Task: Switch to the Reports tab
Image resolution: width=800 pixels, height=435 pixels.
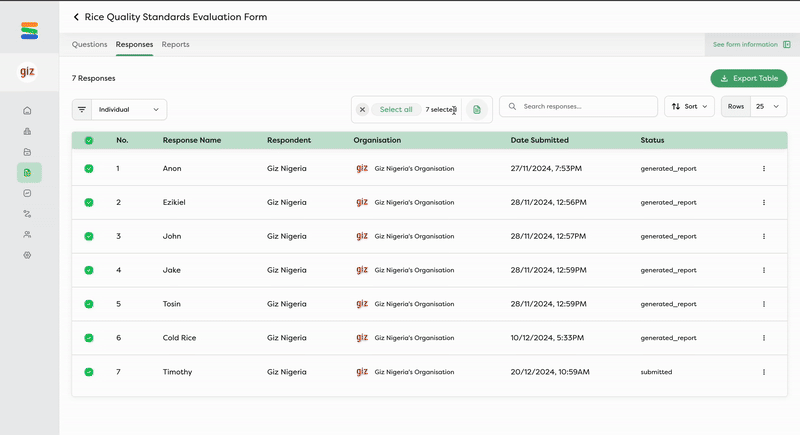Action: coord(176,44)
